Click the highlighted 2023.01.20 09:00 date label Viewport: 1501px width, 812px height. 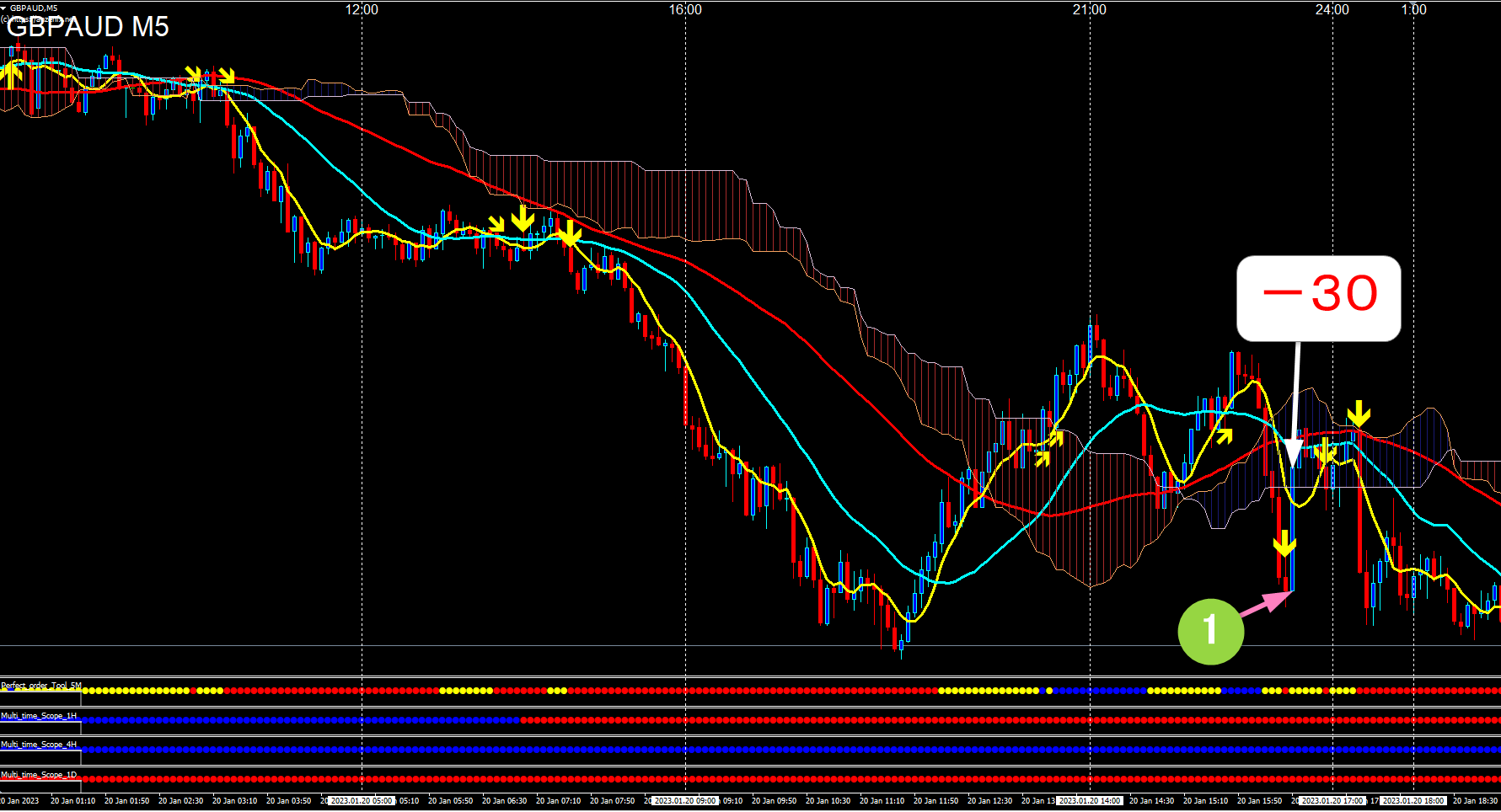point(684,801)
